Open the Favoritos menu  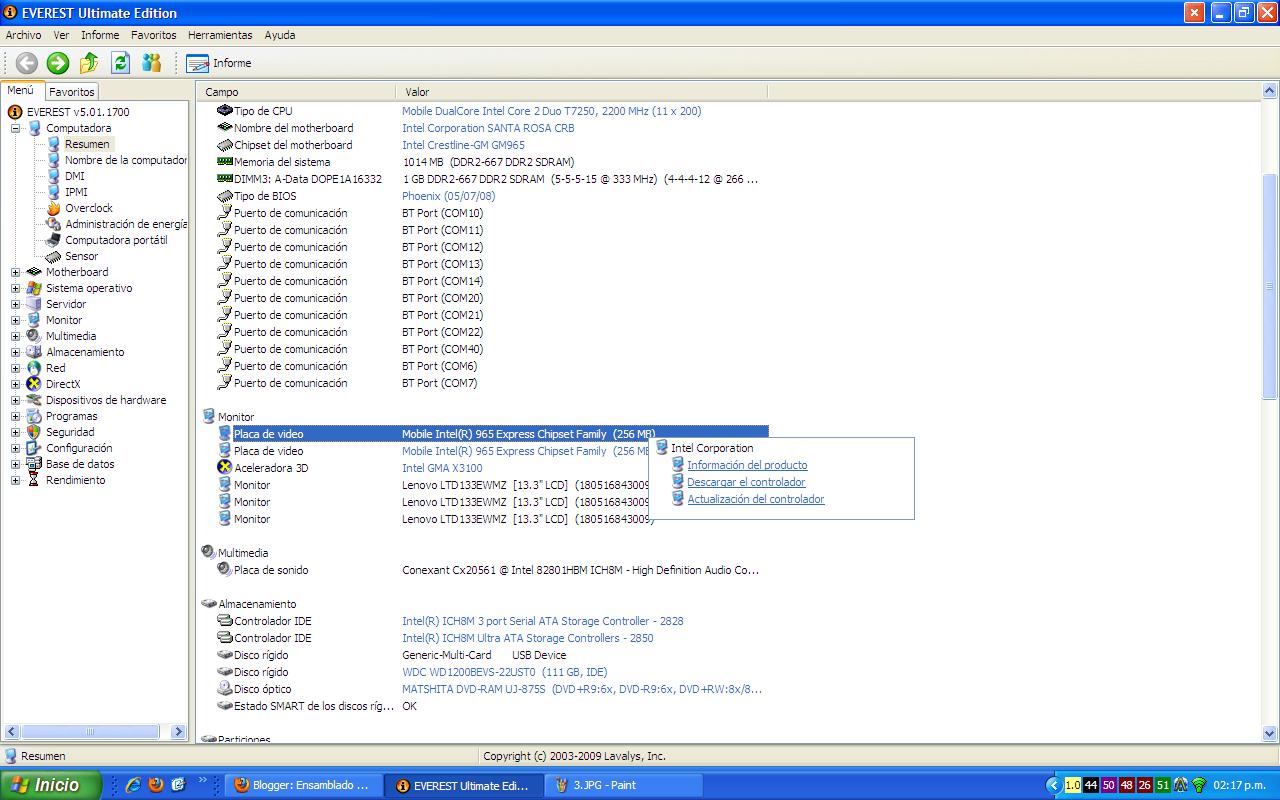153,35
